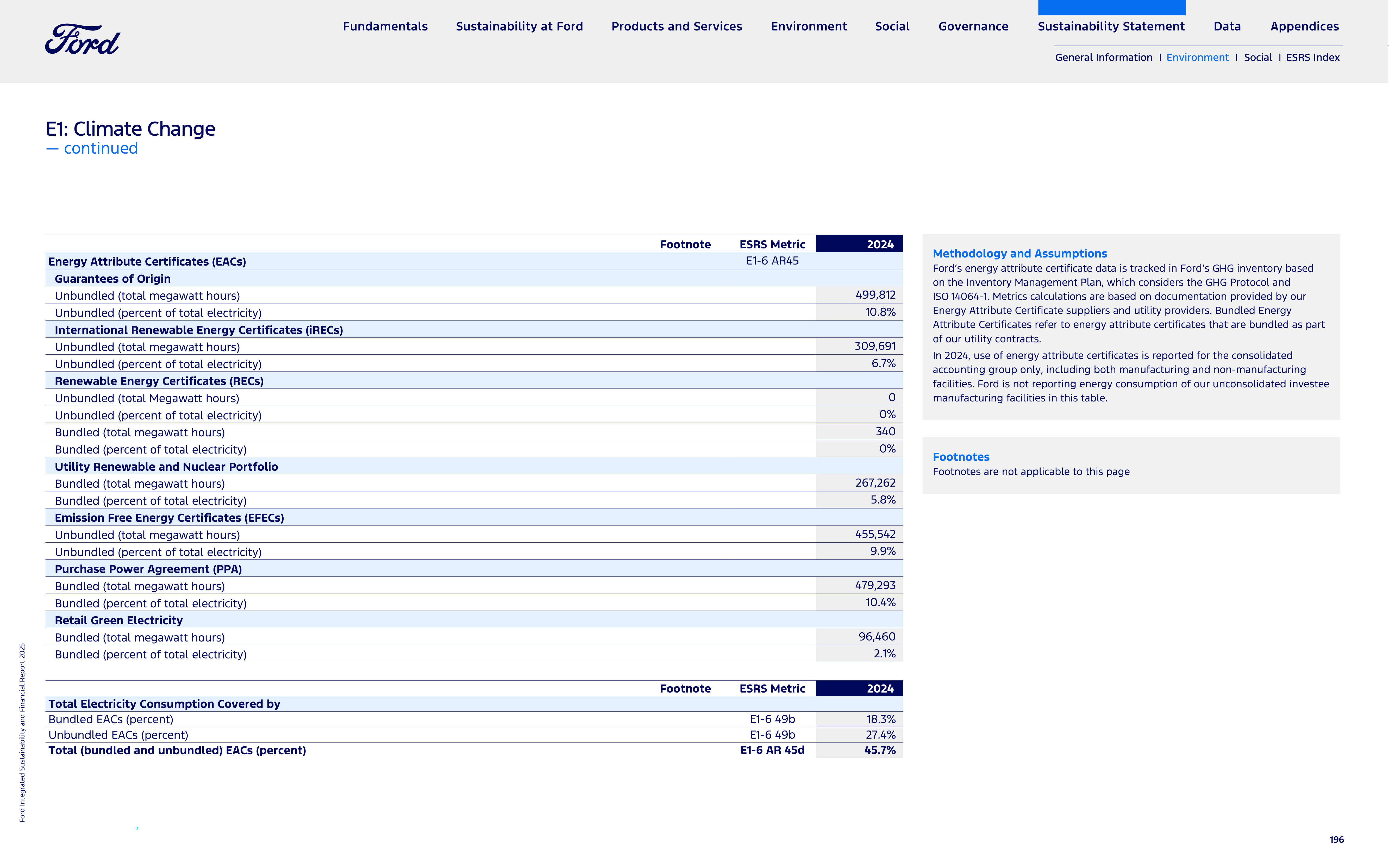Click Unbundled EACs (percent) row label
Image resolution: width=1389 pixels, height=868 pixels.
coord(118,735)
